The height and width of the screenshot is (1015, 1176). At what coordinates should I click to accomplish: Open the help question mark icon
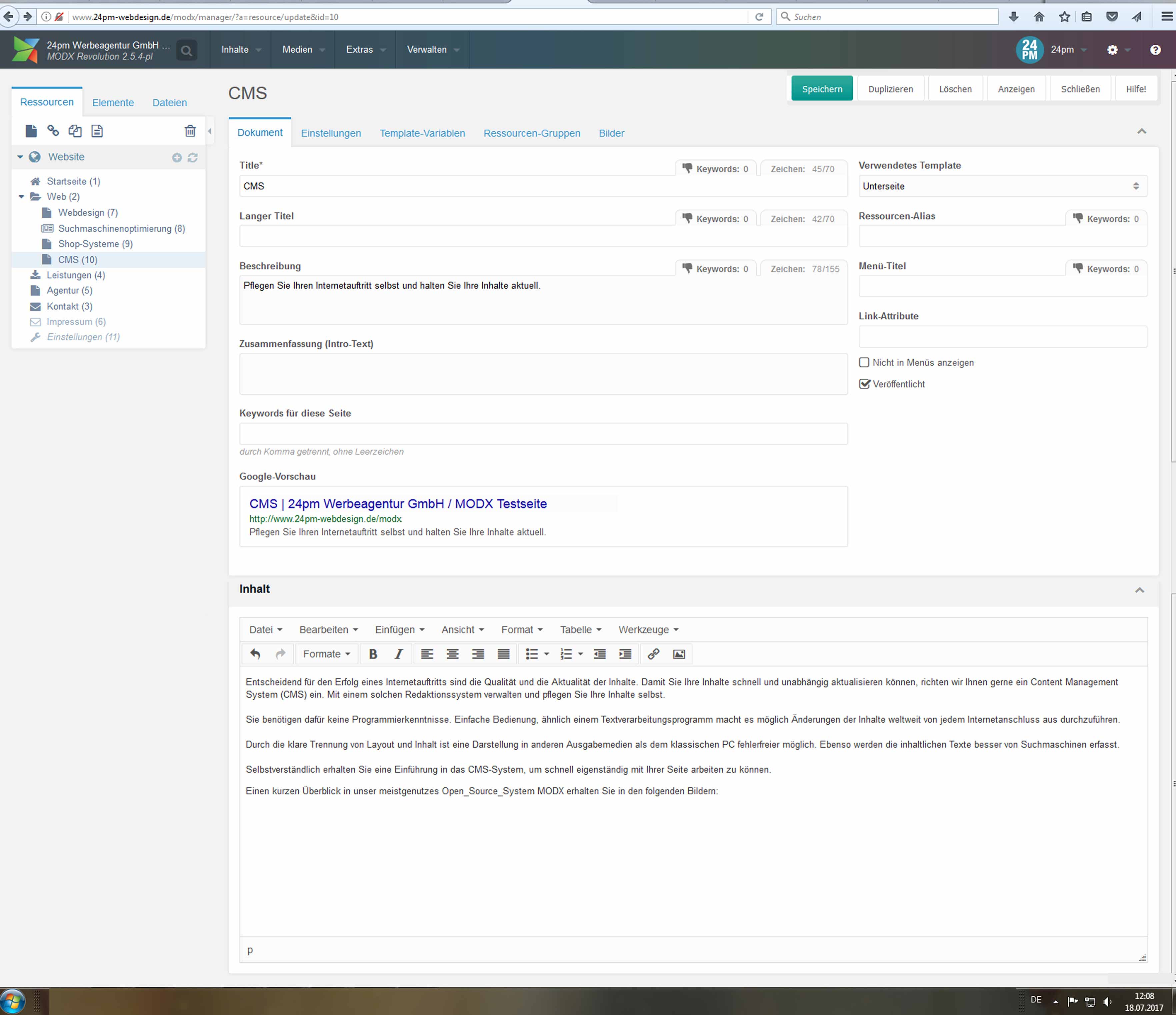tap(1155, 50)
